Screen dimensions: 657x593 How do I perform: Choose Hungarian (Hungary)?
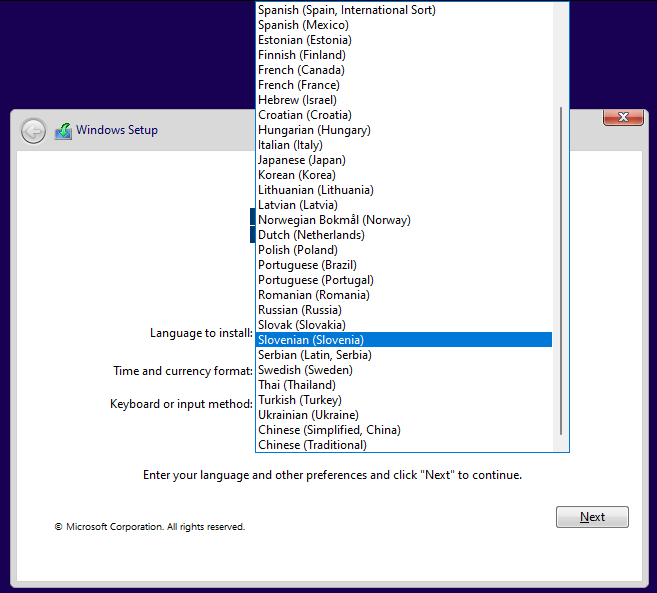click(x=404, y=130)
